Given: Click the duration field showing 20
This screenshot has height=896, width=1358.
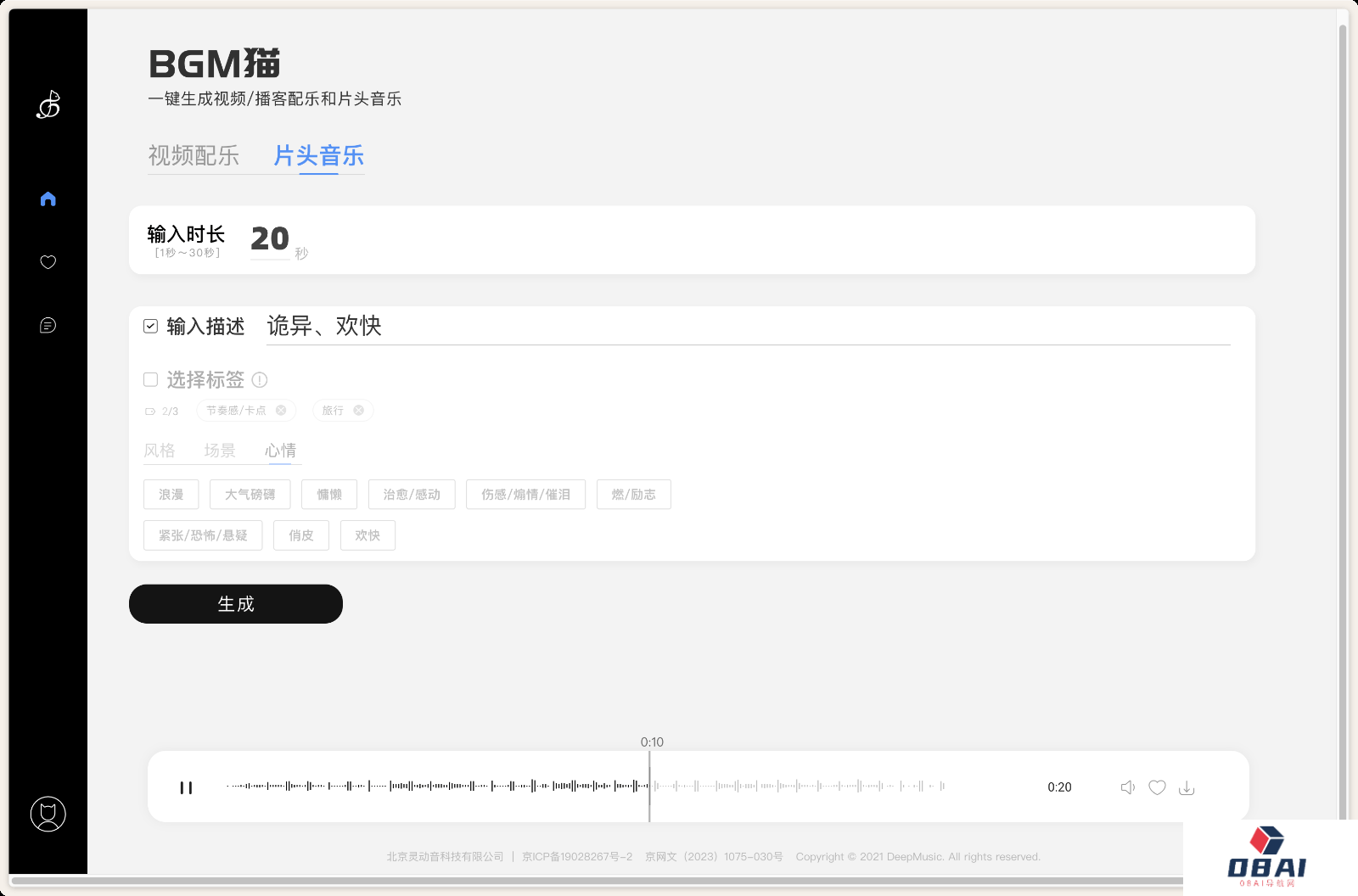Looking at the screenshot, I should pos(270,239).
